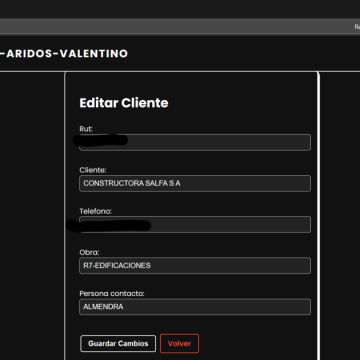
Task: Click the Telefono: label
Action: [95, 211]
